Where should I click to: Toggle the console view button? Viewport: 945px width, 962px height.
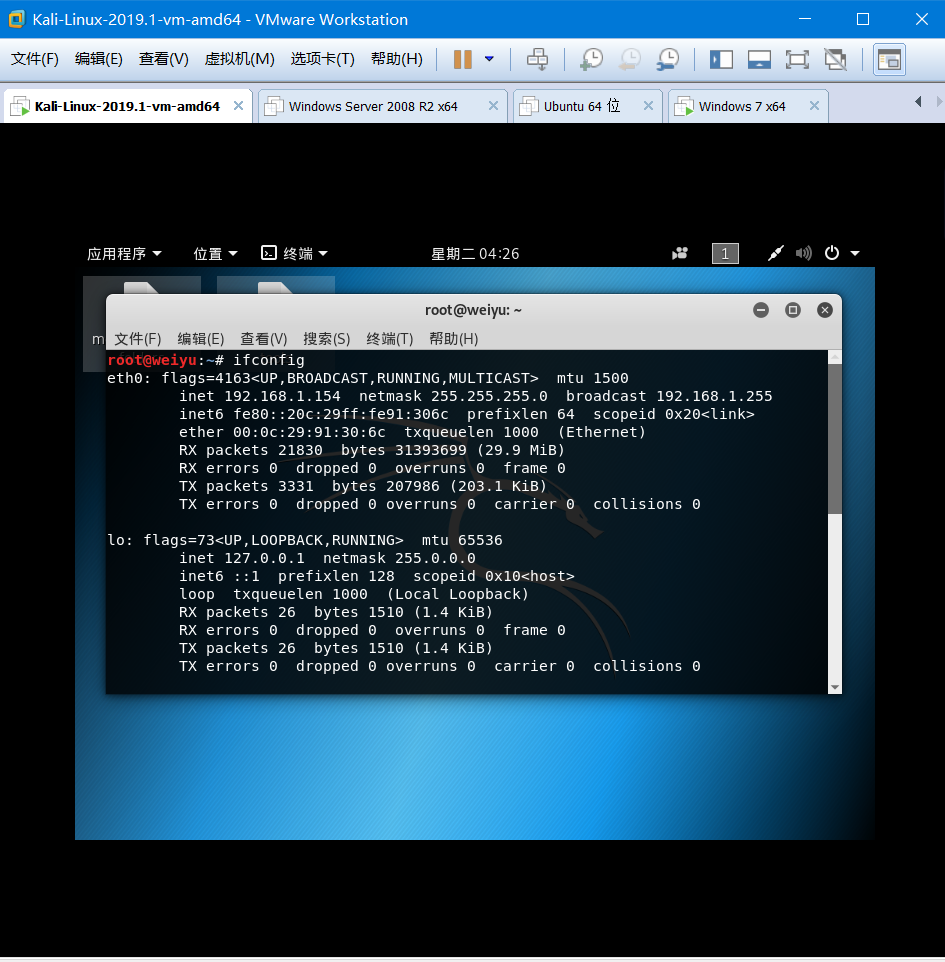[889, 60]
